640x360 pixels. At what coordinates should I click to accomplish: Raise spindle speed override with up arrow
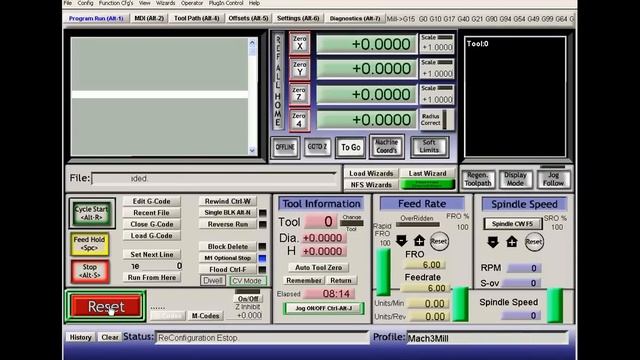(511, 242)
